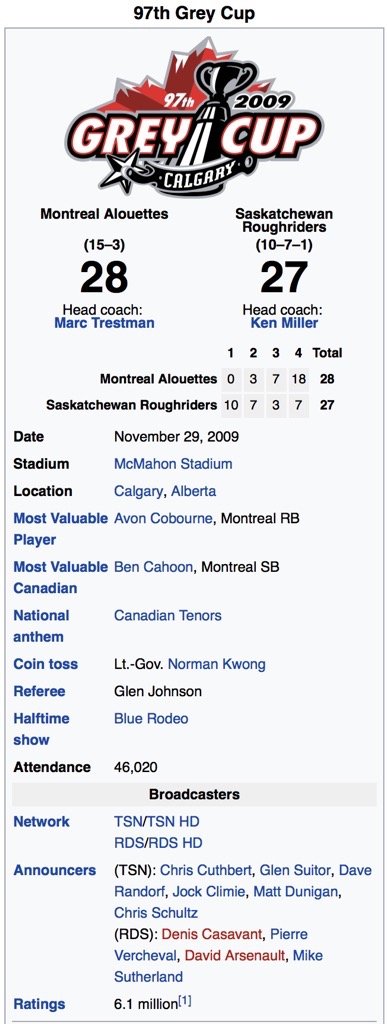Follow the Canadian Tenors link
Image resolution: width=387 pixels, height=1024 pixels.
(168, 615)
